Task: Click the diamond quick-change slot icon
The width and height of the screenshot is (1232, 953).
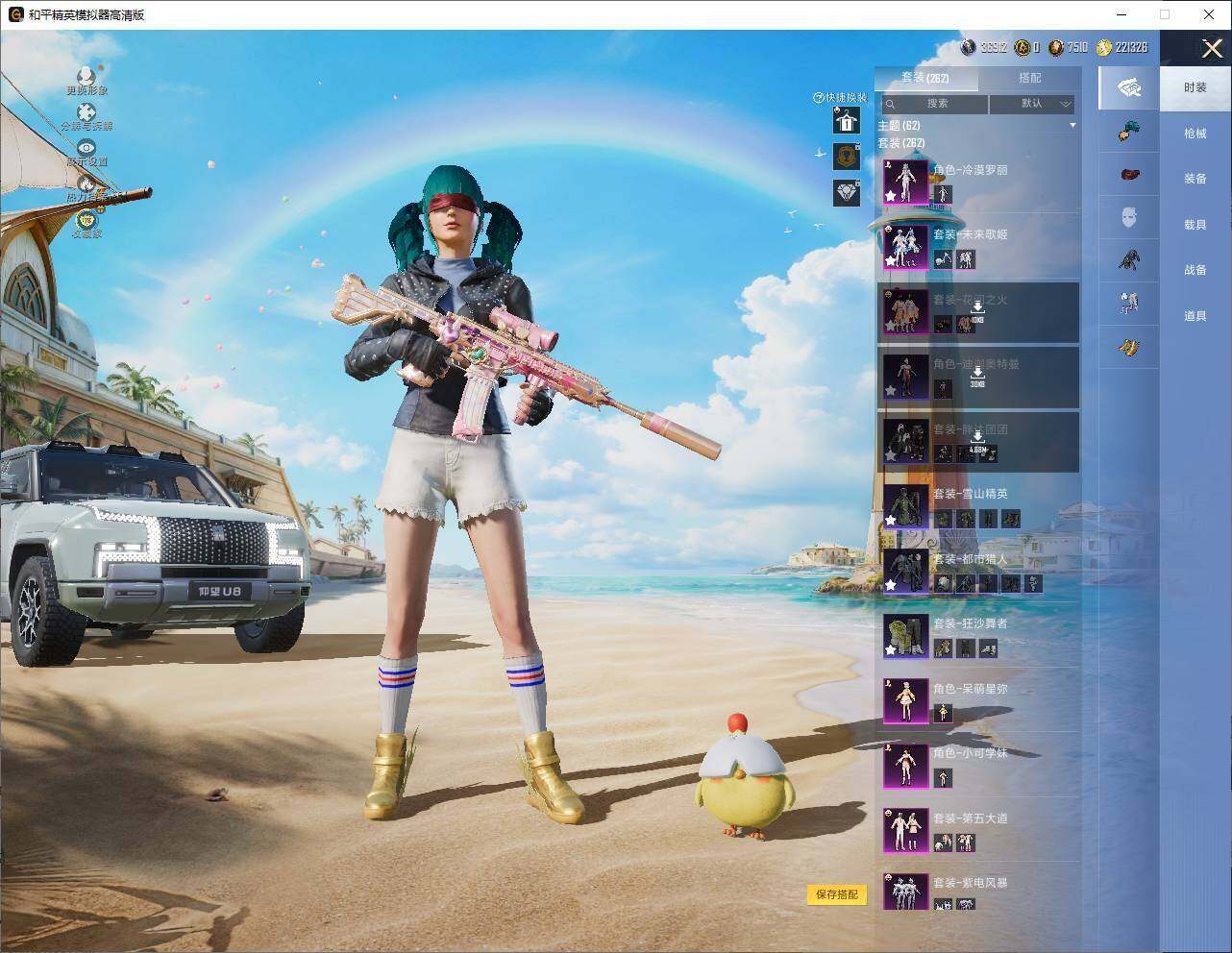Action: point(847,192)
